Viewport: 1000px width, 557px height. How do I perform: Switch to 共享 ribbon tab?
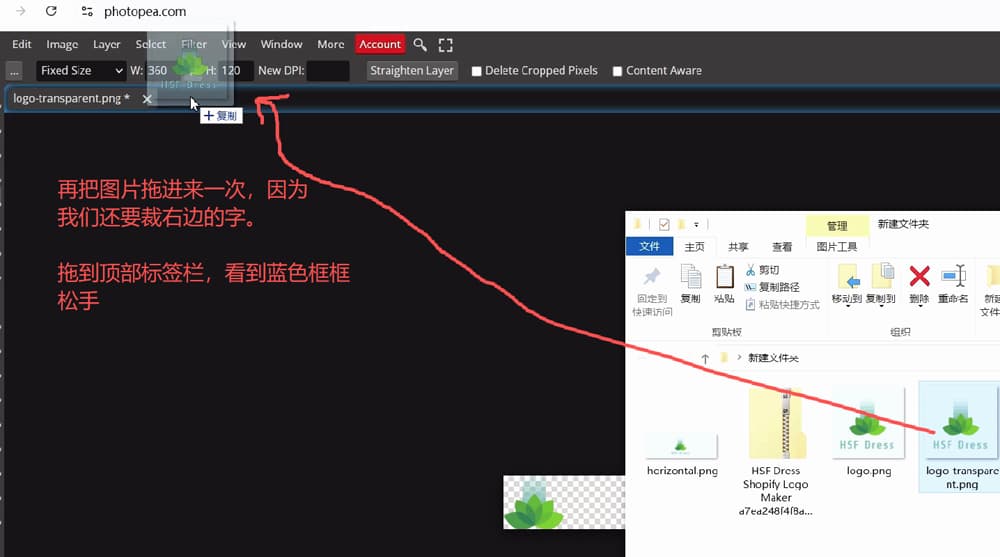pyautogui.click(x=738, y=246)
